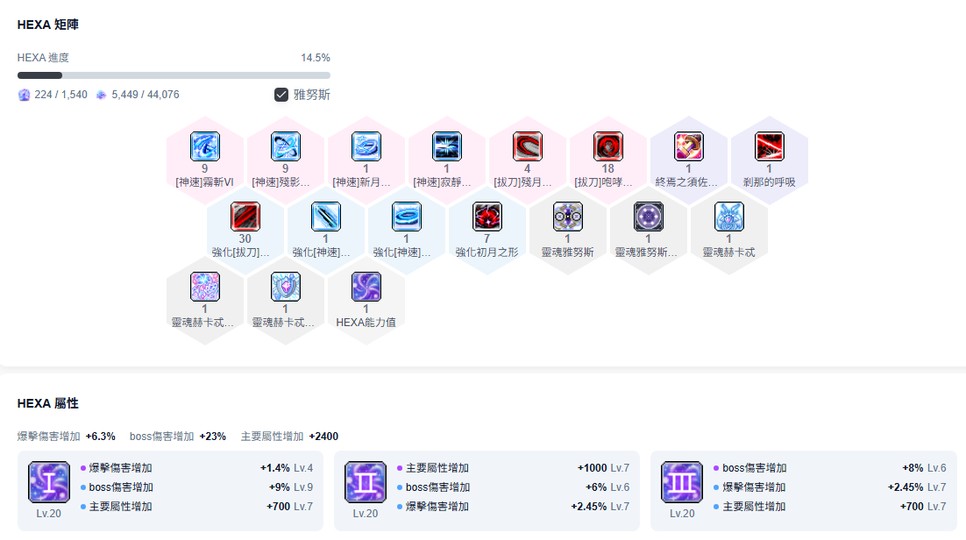Click the HEXA 矩陣 heading
Viewport: 966px width, 540px height.
point(48,25)
